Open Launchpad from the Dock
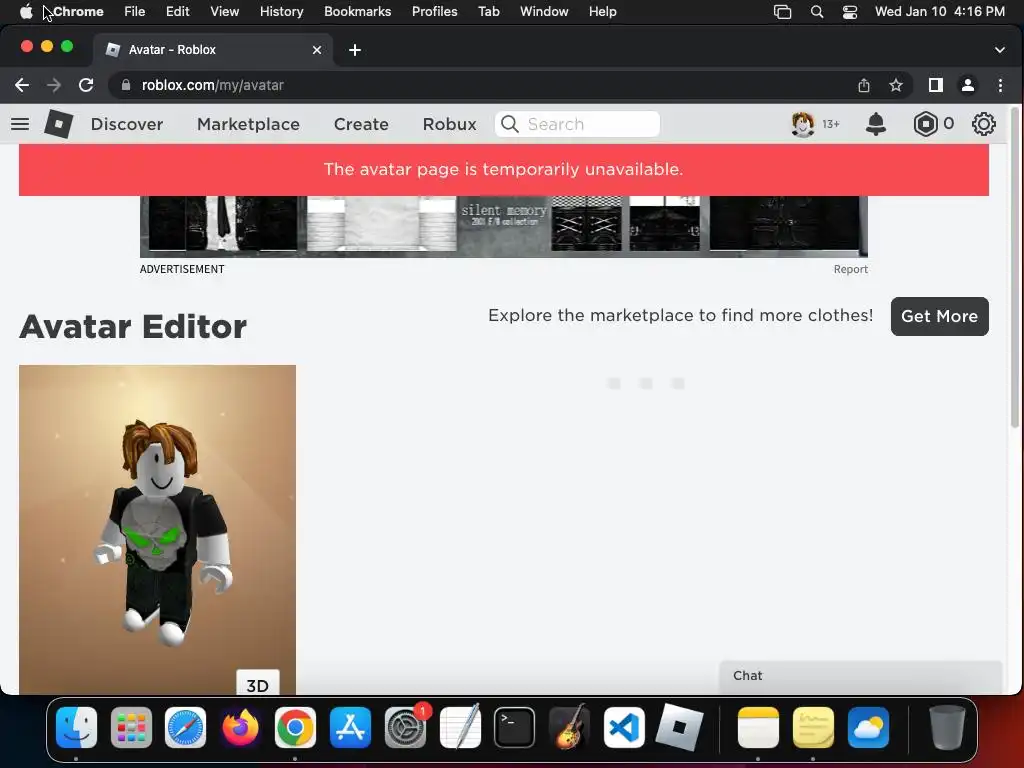 [x=131, y=728]
